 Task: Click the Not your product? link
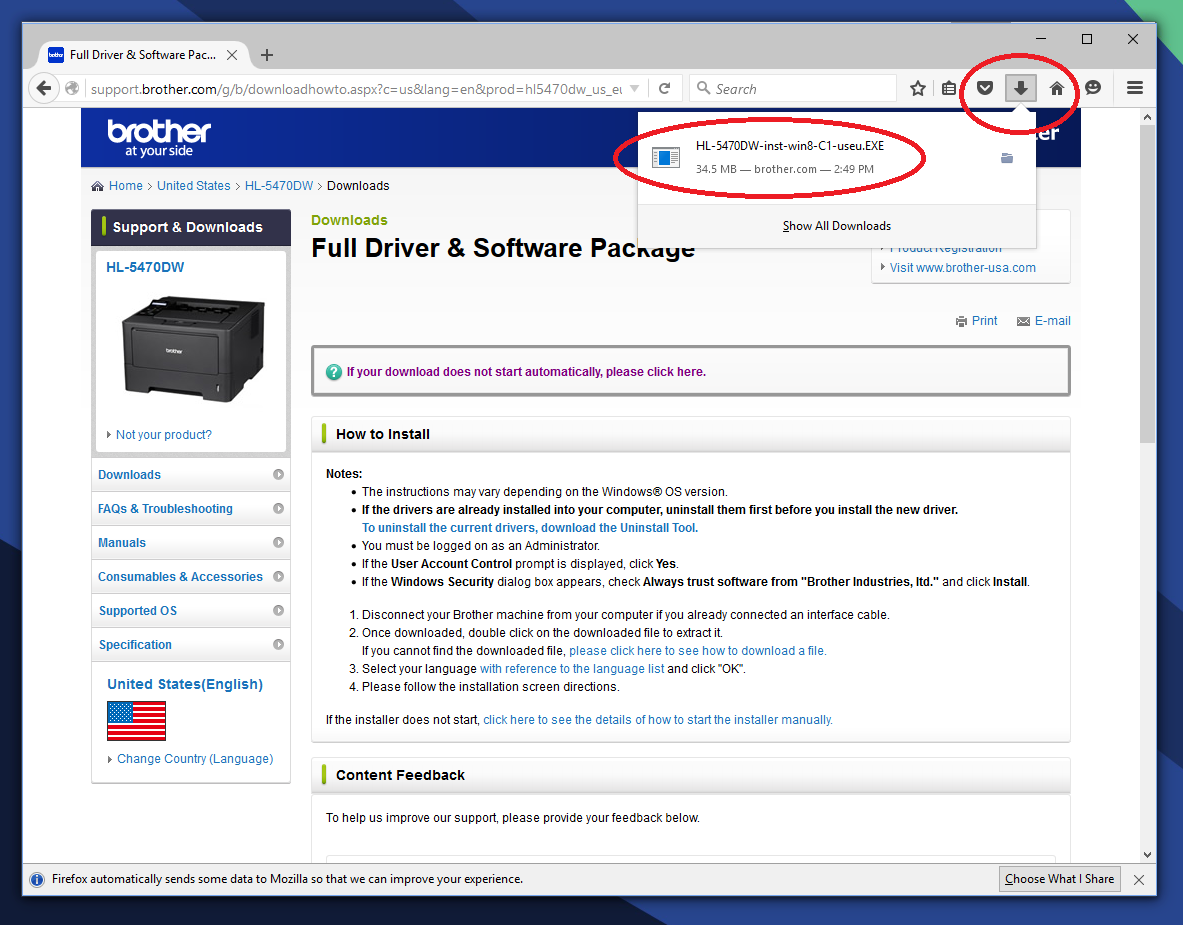[164, 435]
